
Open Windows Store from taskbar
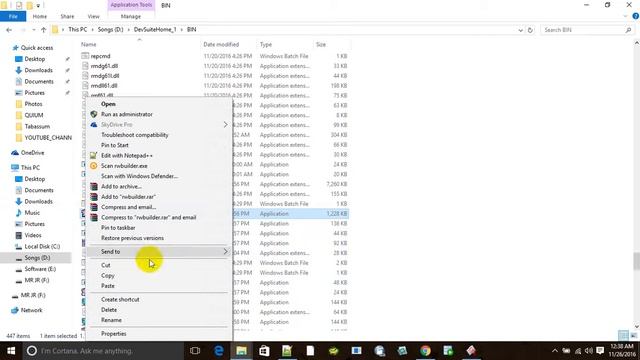click(264, 351)
